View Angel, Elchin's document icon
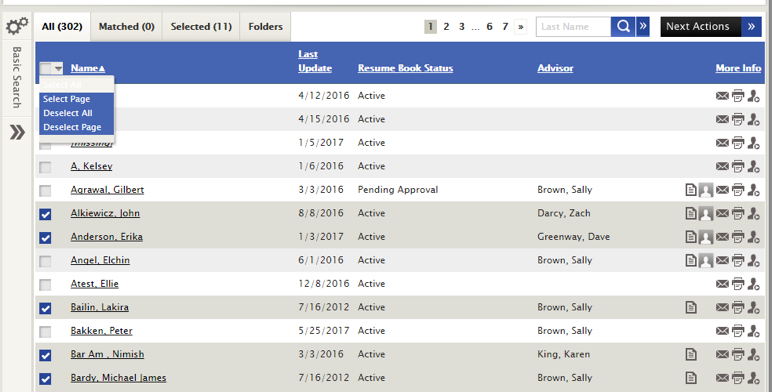This screenshot has height=392, width=772. pyautogui.click(x=691, y=260)
